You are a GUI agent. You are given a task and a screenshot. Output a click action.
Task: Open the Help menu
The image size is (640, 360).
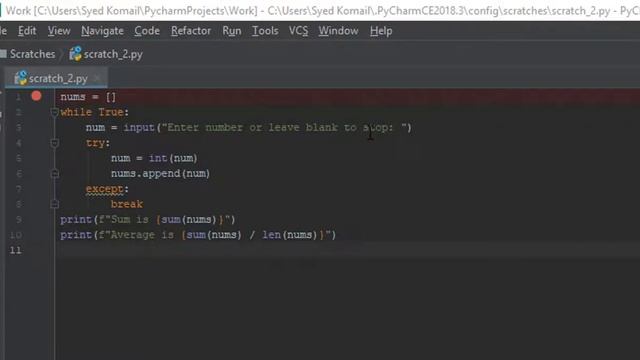[381, 31]
